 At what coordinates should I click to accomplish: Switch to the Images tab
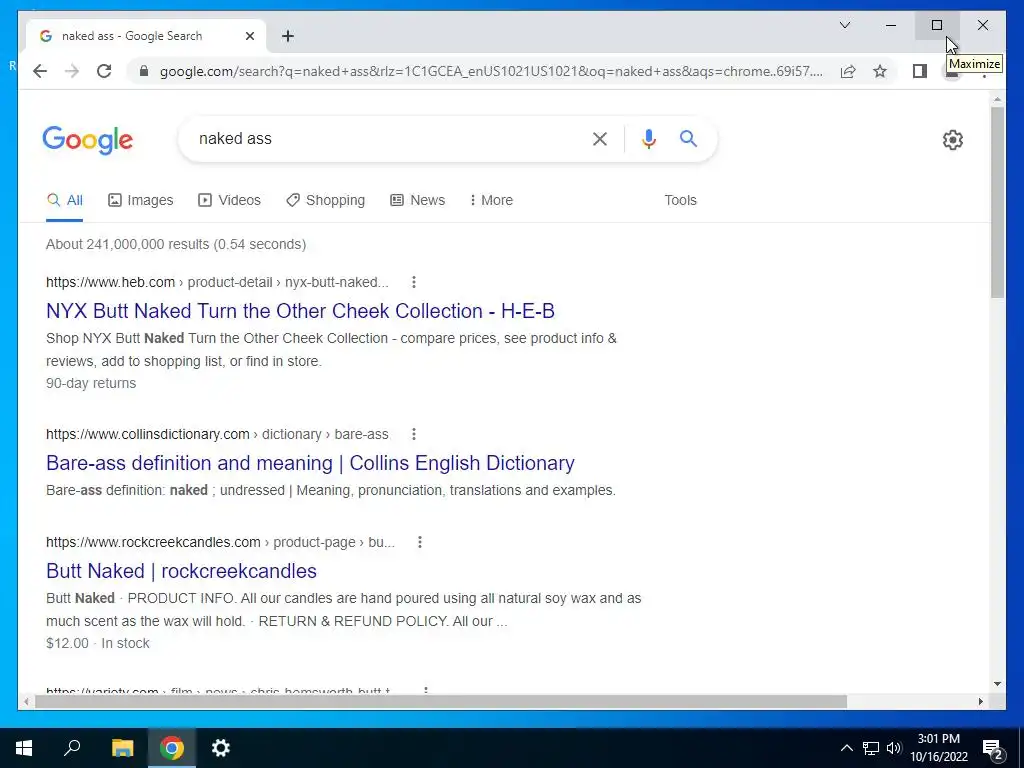140,200
